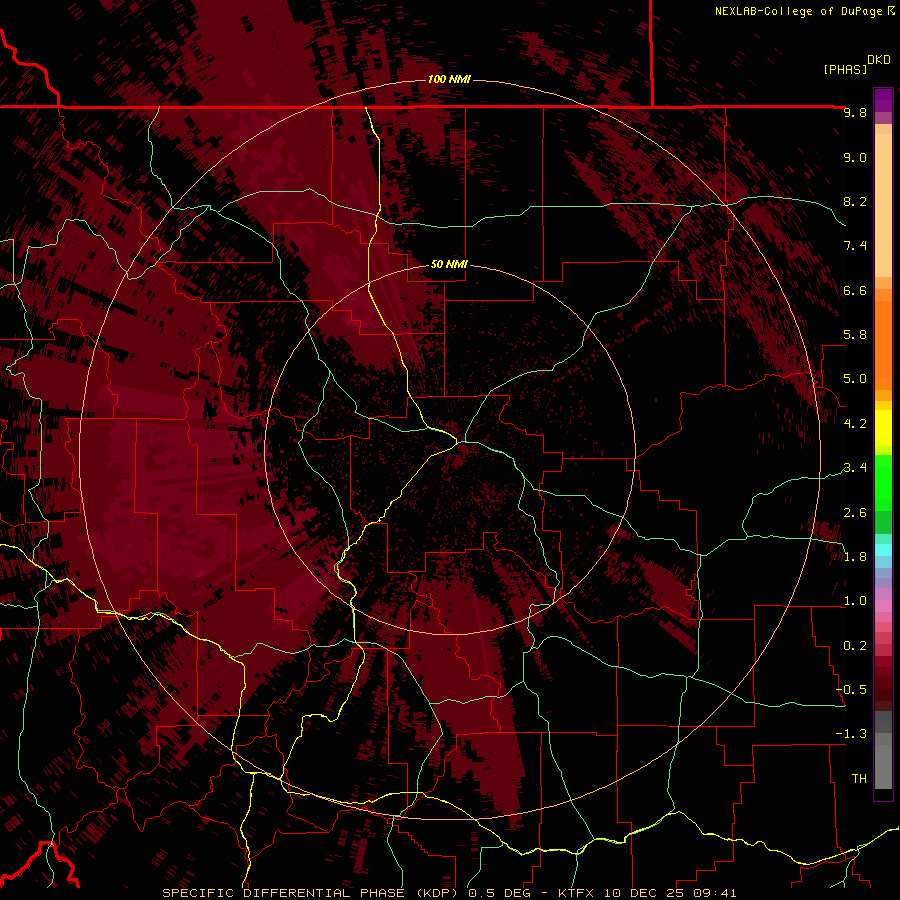This screenshot has width=900, height=900.
Task: Click the 9.8 scale value
Action: [855, 112]
